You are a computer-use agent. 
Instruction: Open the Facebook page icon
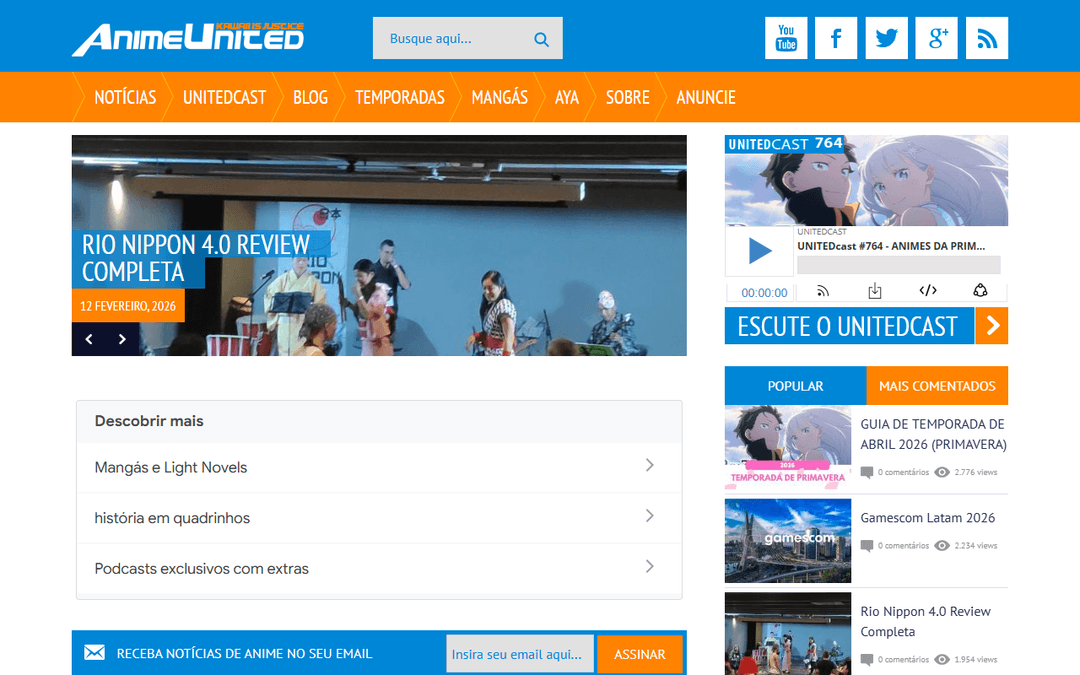coord(836,38)
